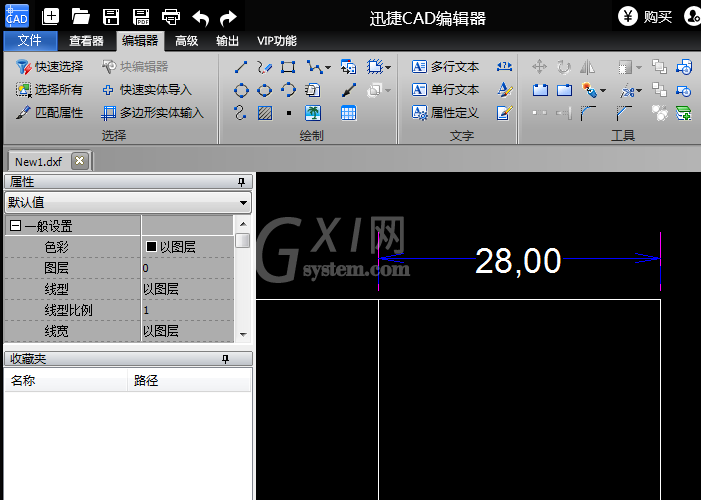
Task: Open the explode tool dropdown arrow
Action: (x=603, y=91)
